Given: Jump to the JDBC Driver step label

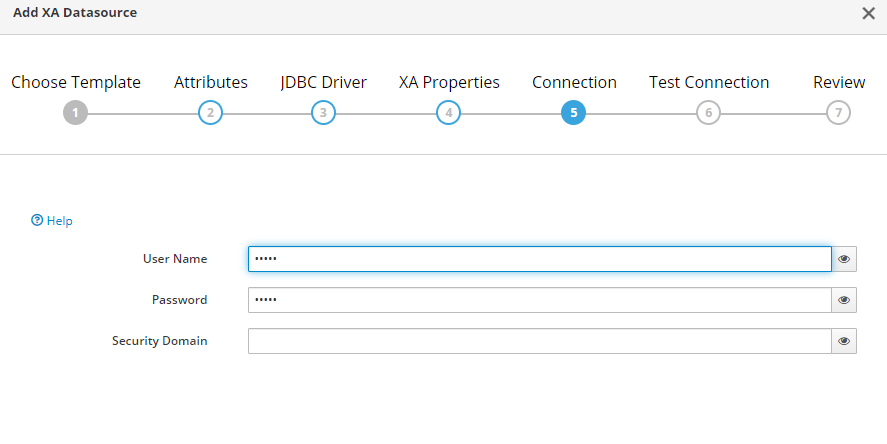Looking at the screenshot, I should [x=324, y=82].
